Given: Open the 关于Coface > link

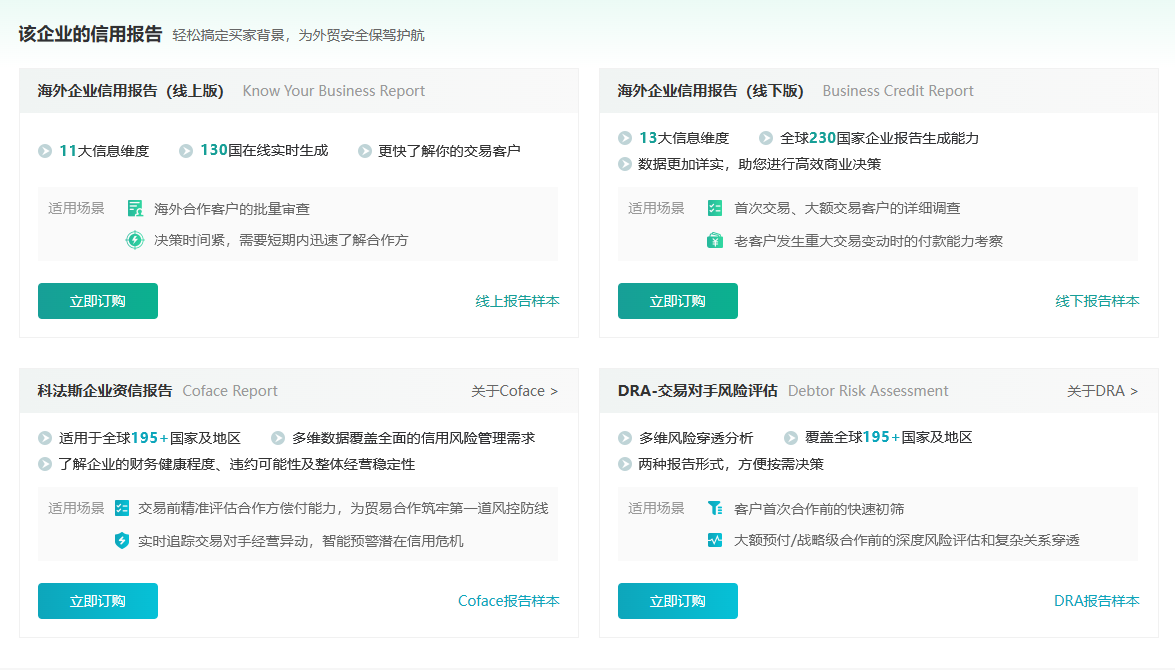Looking at the screenshot, I should point(515,391).
